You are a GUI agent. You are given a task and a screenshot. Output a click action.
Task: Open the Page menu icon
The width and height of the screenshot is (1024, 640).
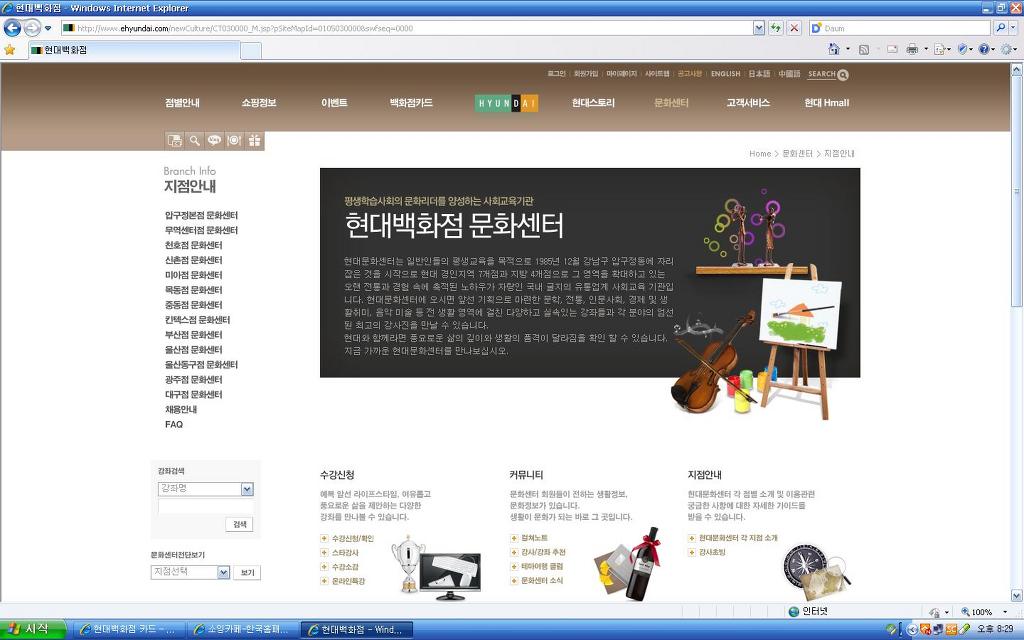942,50
